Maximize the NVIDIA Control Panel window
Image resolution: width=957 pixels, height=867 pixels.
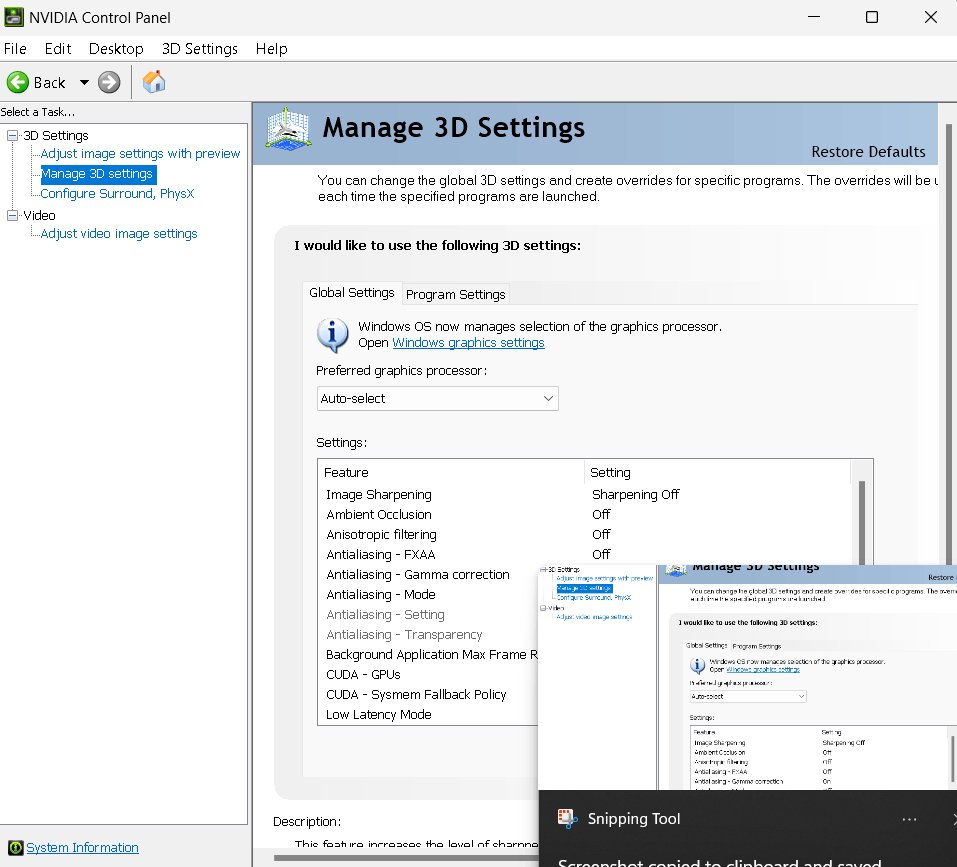(x=872, y=17)
